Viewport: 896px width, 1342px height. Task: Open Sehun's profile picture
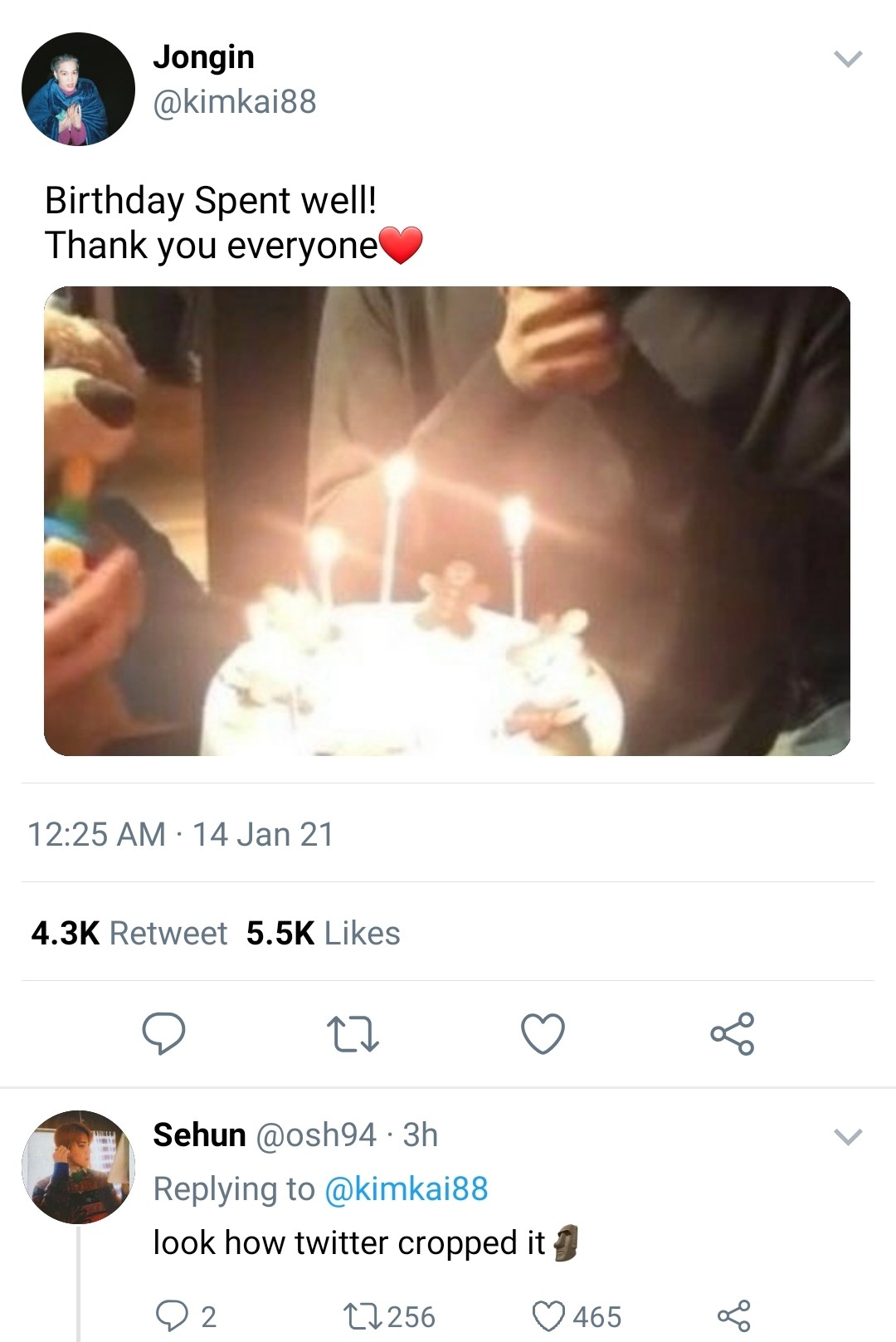(78, 1166)
